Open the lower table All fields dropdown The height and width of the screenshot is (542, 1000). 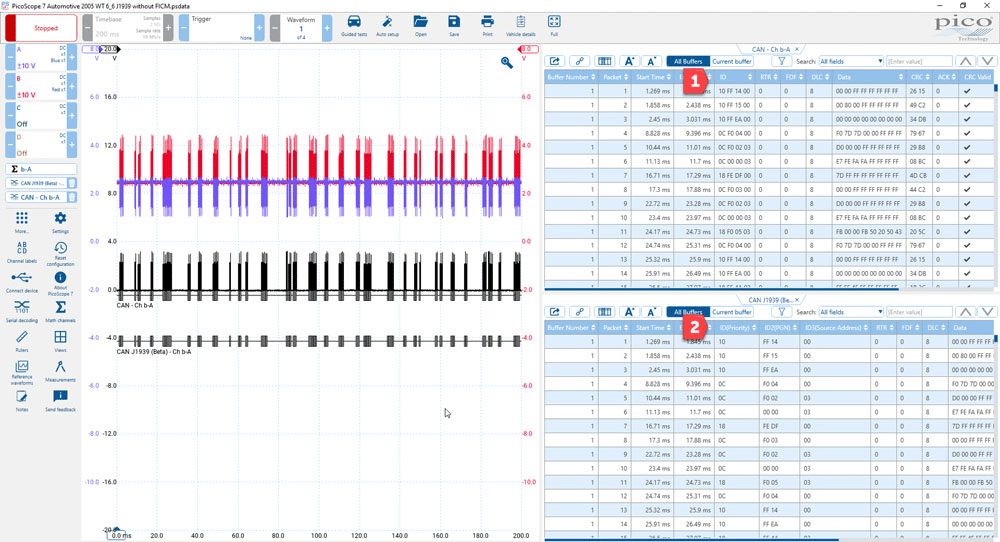851,312
